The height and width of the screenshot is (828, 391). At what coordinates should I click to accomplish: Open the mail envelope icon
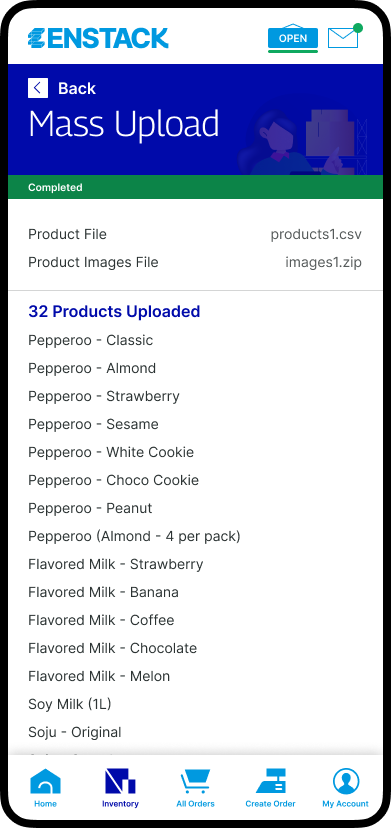click(x=344, y=37)
